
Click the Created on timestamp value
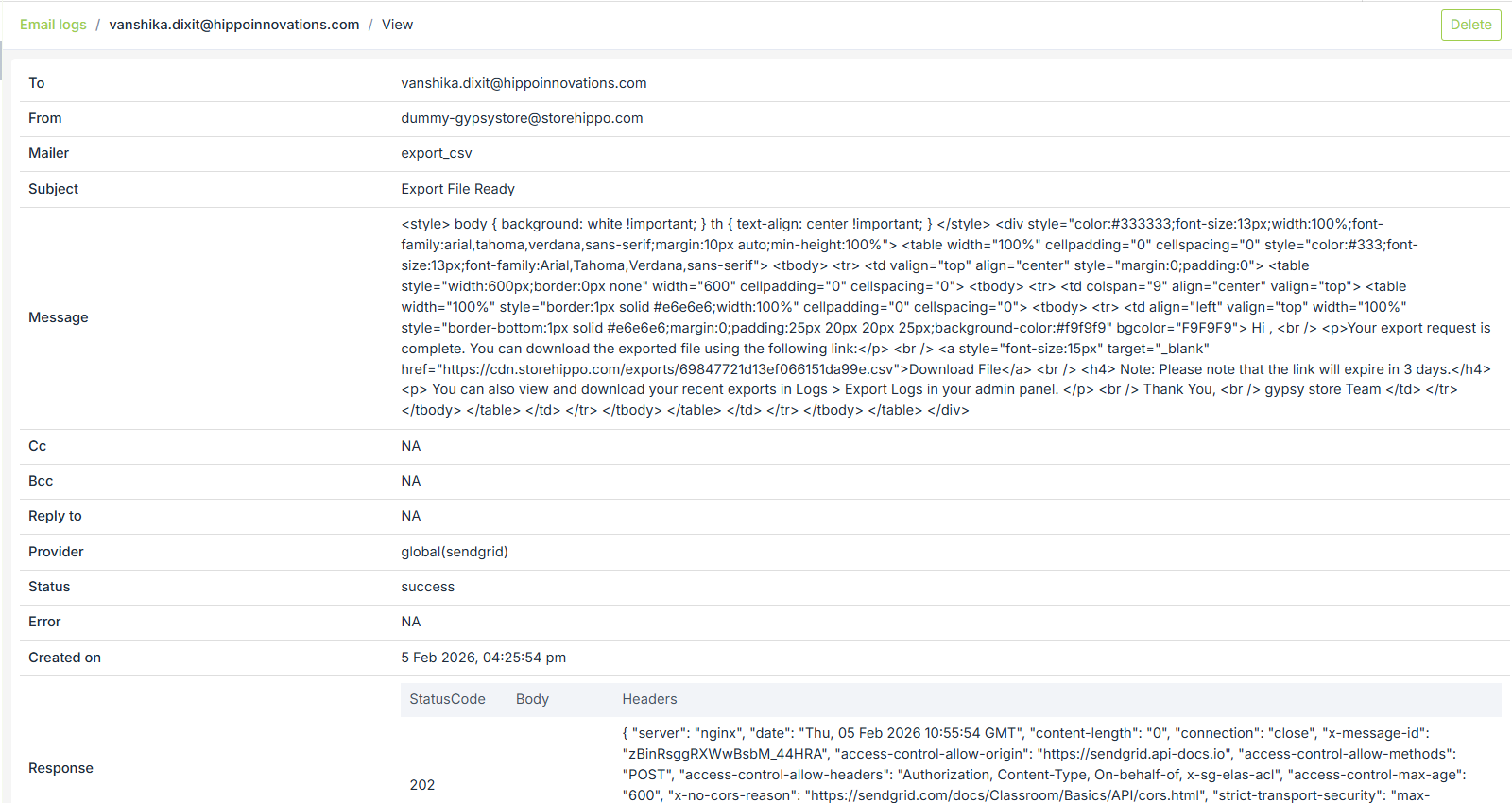pos(483,658)
